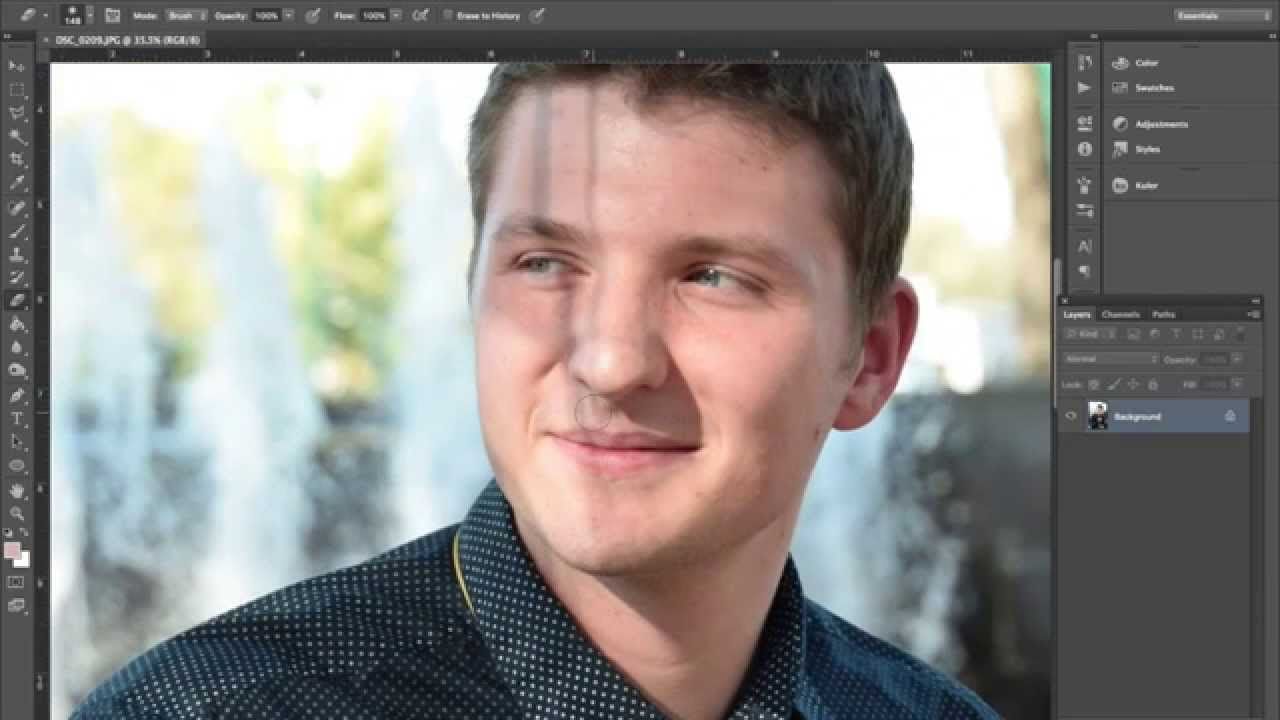
Task: Switch to the Paths tab
Action: pyautogui.click(x=1163, y=314)
